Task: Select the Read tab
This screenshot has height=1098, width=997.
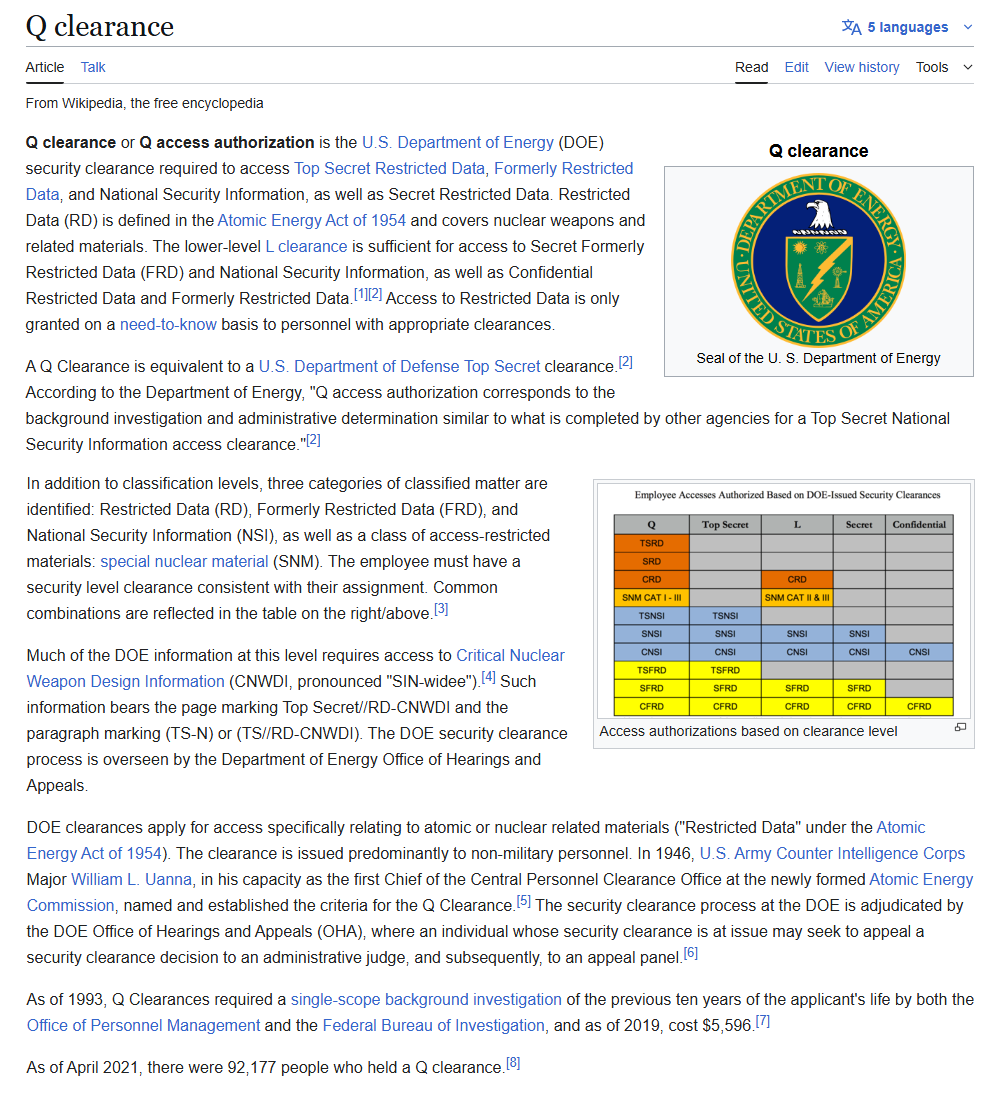Action: [x=751, y=67]
